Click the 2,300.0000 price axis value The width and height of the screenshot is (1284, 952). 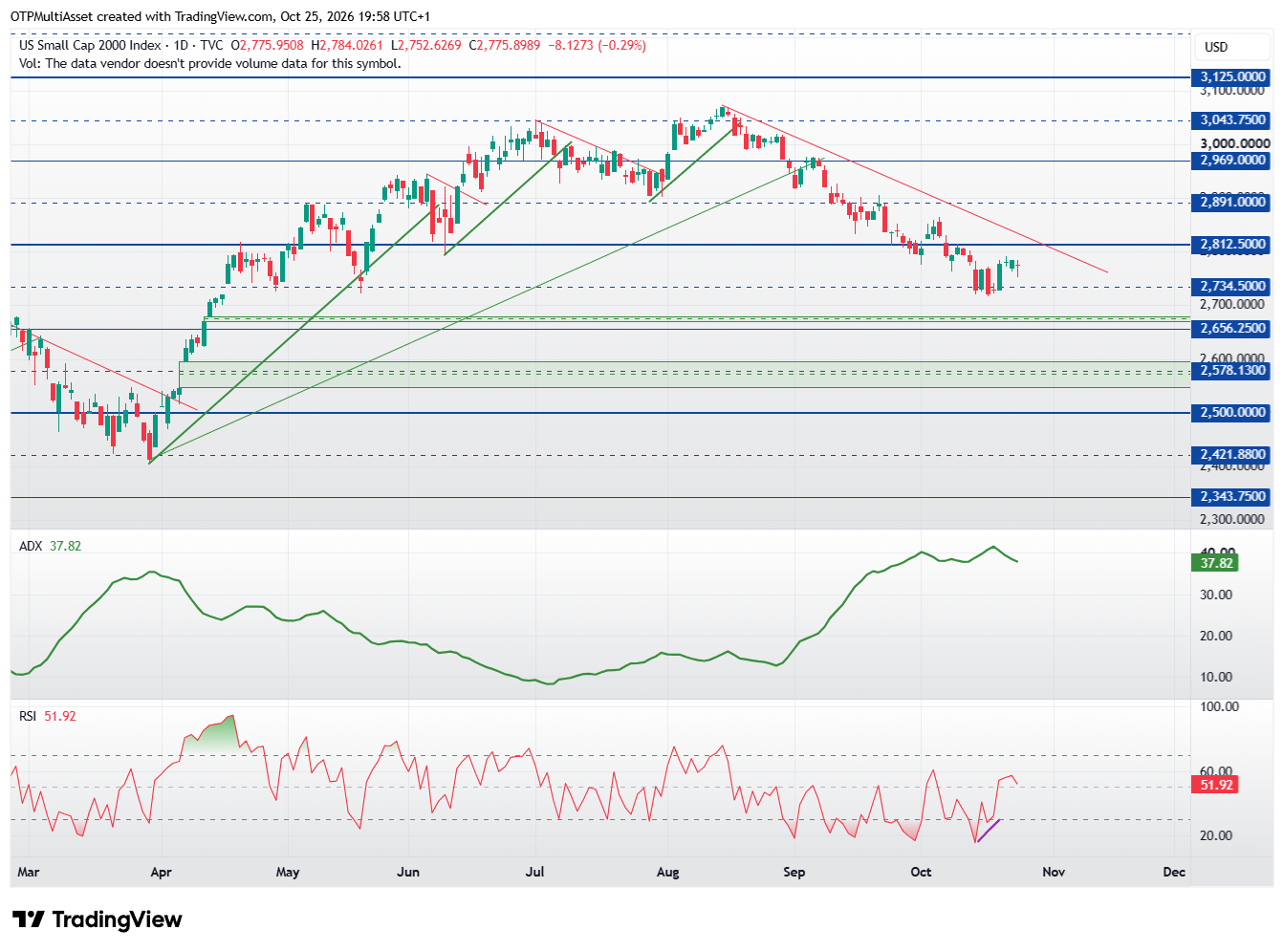pyautogui.click(x=1234, y=519)
